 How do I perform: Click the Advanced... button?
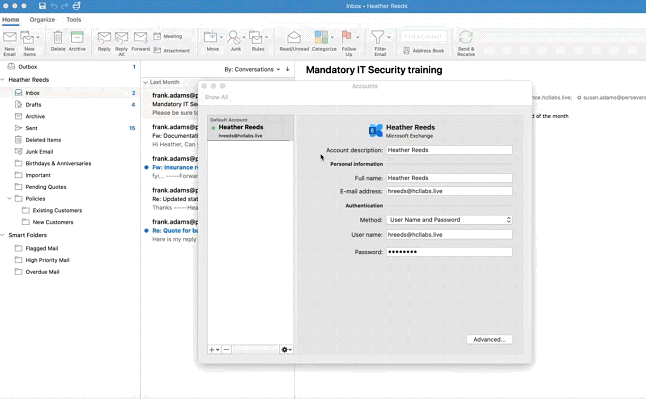pos(489,339)
